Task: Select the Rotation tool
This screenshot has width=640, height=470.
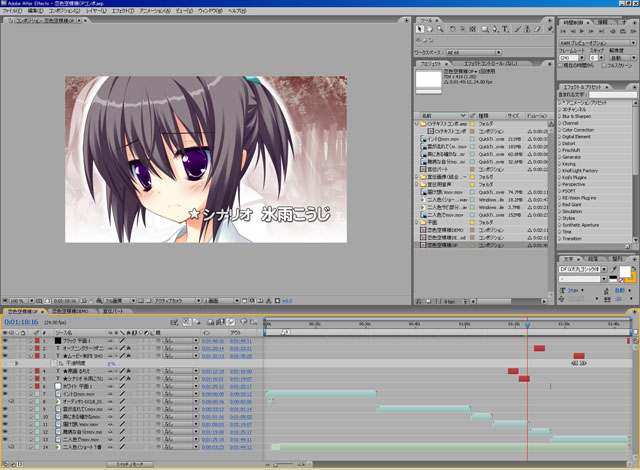Action: tap(452, 29)
